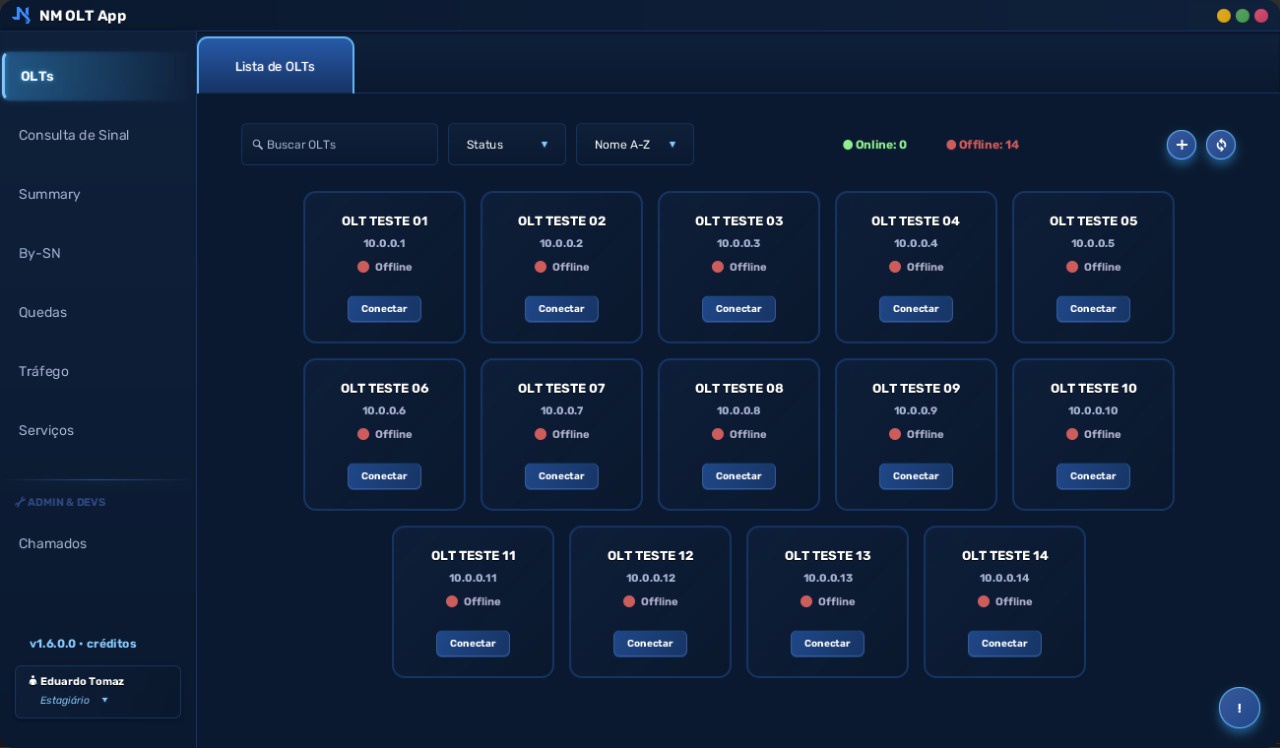Click Conectar on OLT TESTE 09
1280x748 pixels.
pos(916,476)
